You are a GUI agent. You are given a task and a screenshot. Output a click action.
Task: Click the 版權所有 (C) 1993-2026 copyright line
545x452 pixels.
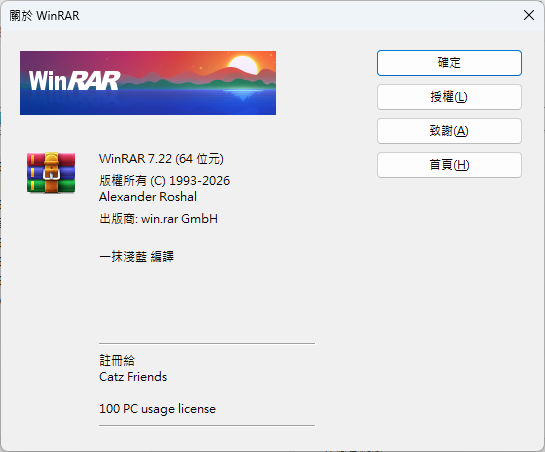[164, 180]
